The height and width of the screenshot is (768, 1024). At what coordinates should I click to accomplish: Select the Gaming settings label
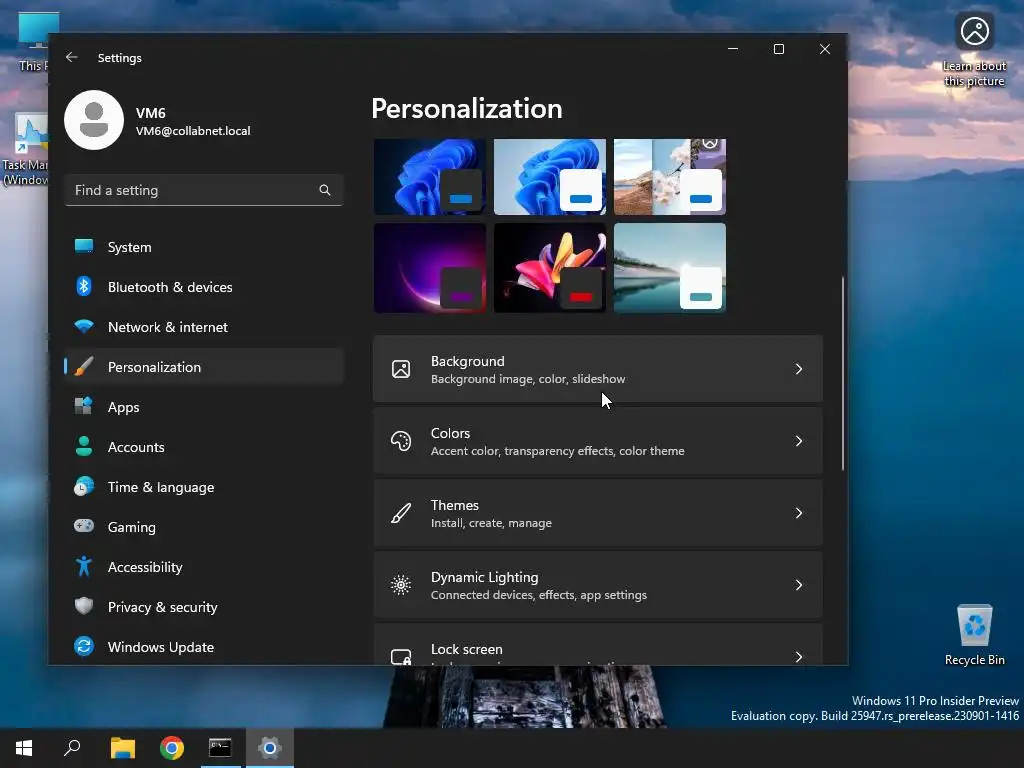[x=131, y=527]
